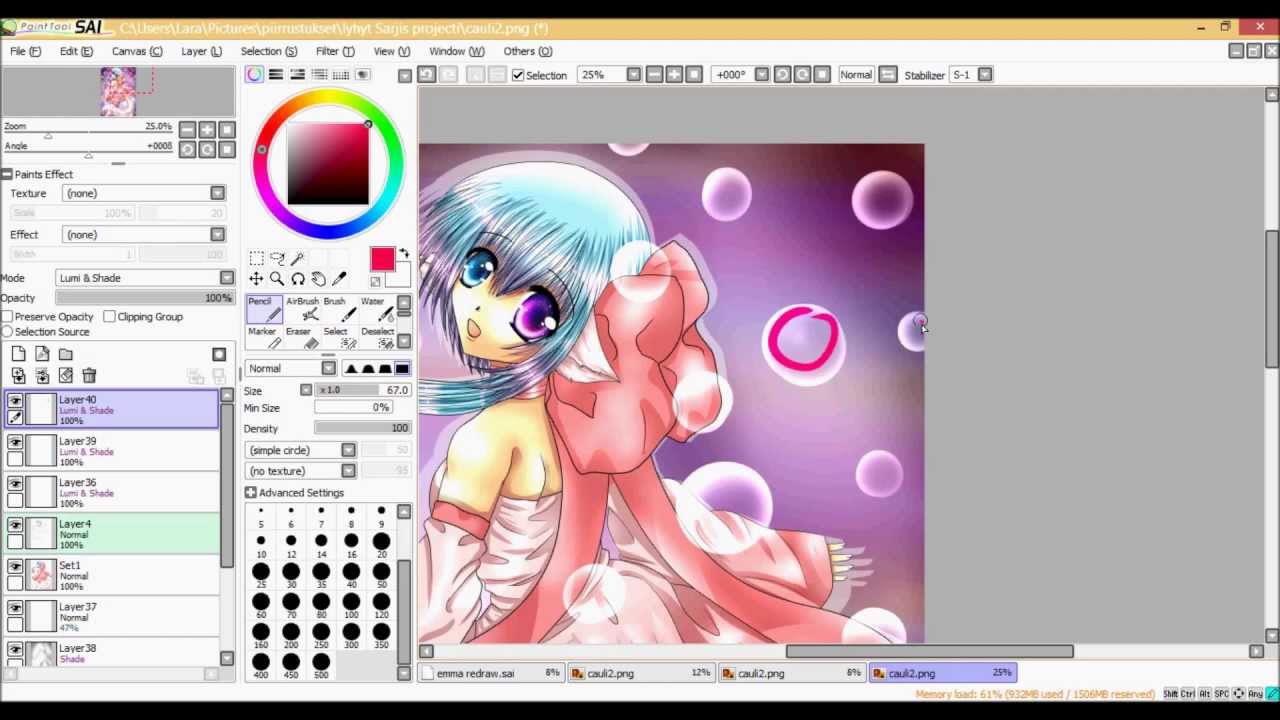The image size is (1280, 720).
Task: Open the Texture dropdown
Action: point(144,193)
